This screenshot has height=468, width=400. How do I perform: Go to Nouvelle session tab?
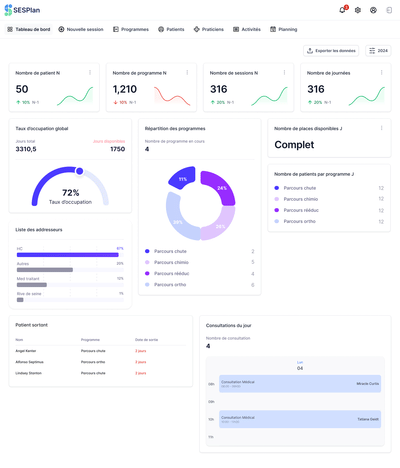coord(81,29)
